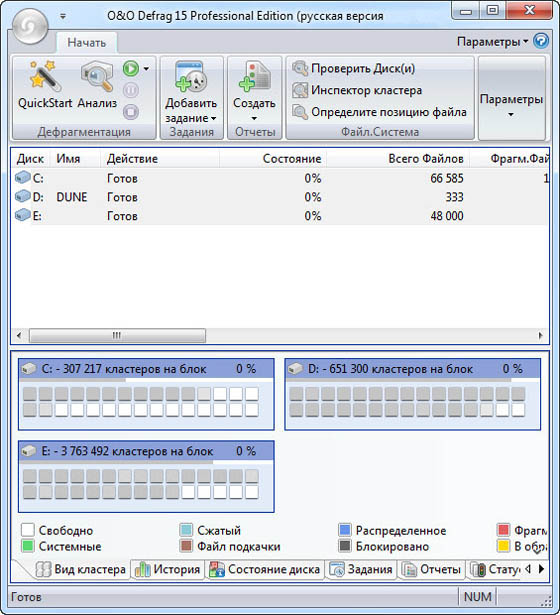Expand the Создать dropdown arrow
This screenshot has height=615, width=560.
point(254,118)
